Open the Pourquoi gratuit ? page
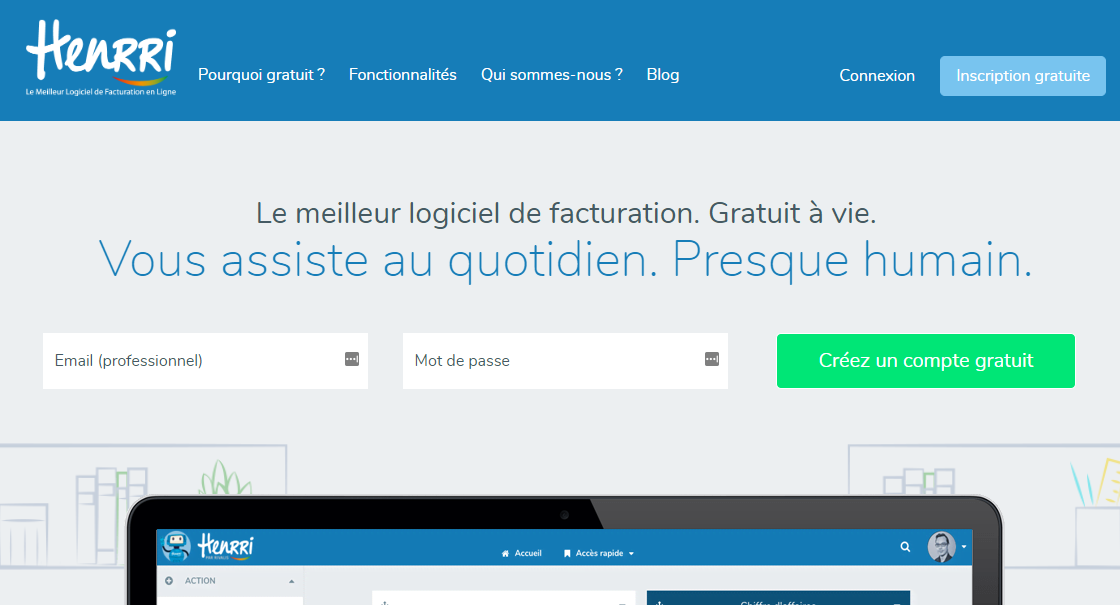Viewport: 1120px width, 605px height. [x=261, y=74]
